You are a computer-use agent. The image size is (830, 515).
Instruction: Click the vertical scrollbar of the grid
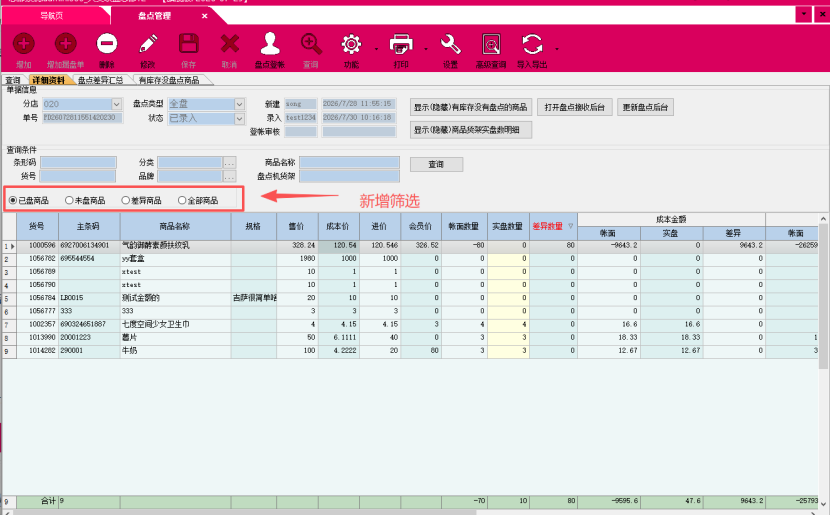[824, 296]
